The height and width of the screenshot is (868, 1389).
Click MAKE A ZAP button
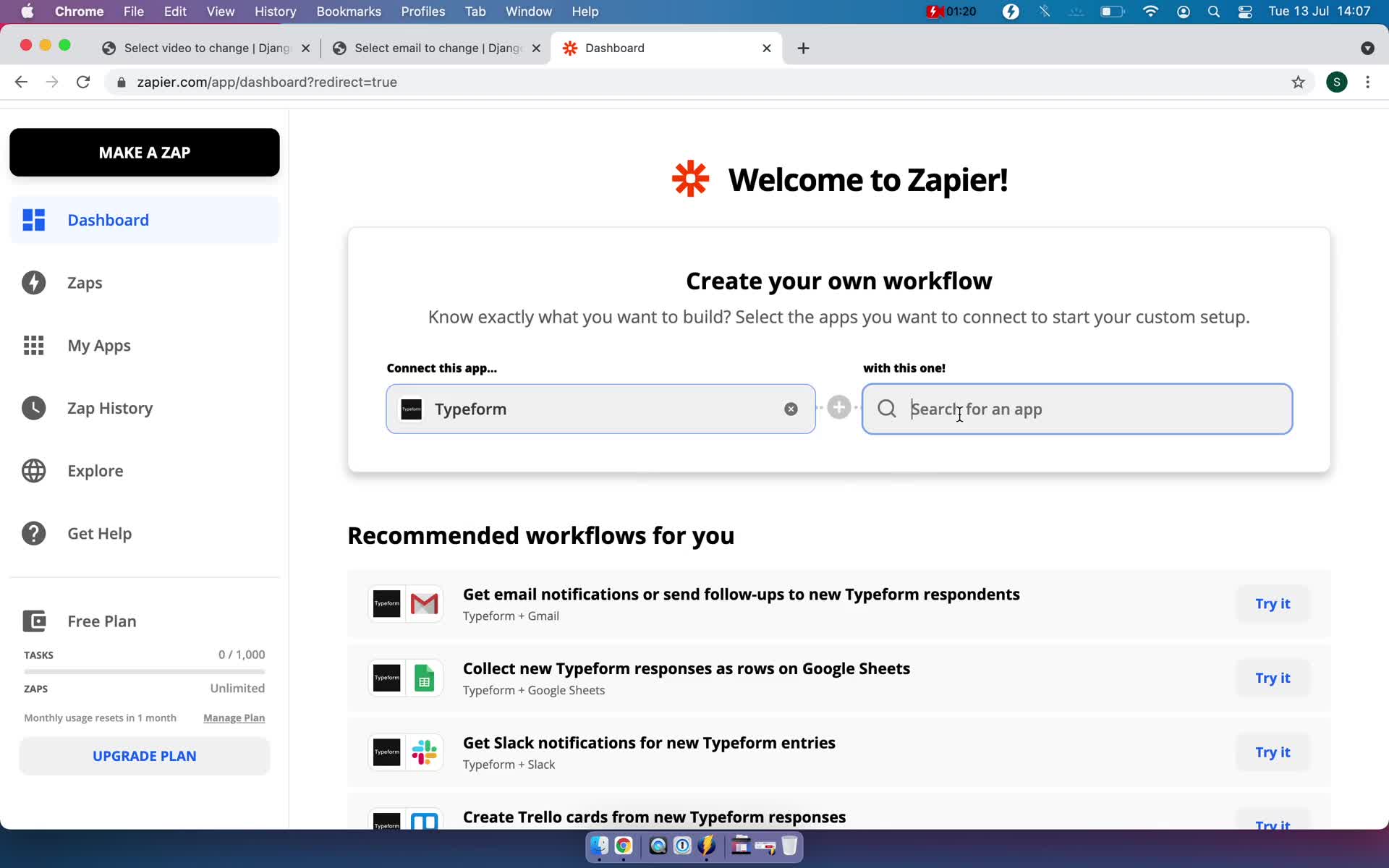(x=144, y=152)
